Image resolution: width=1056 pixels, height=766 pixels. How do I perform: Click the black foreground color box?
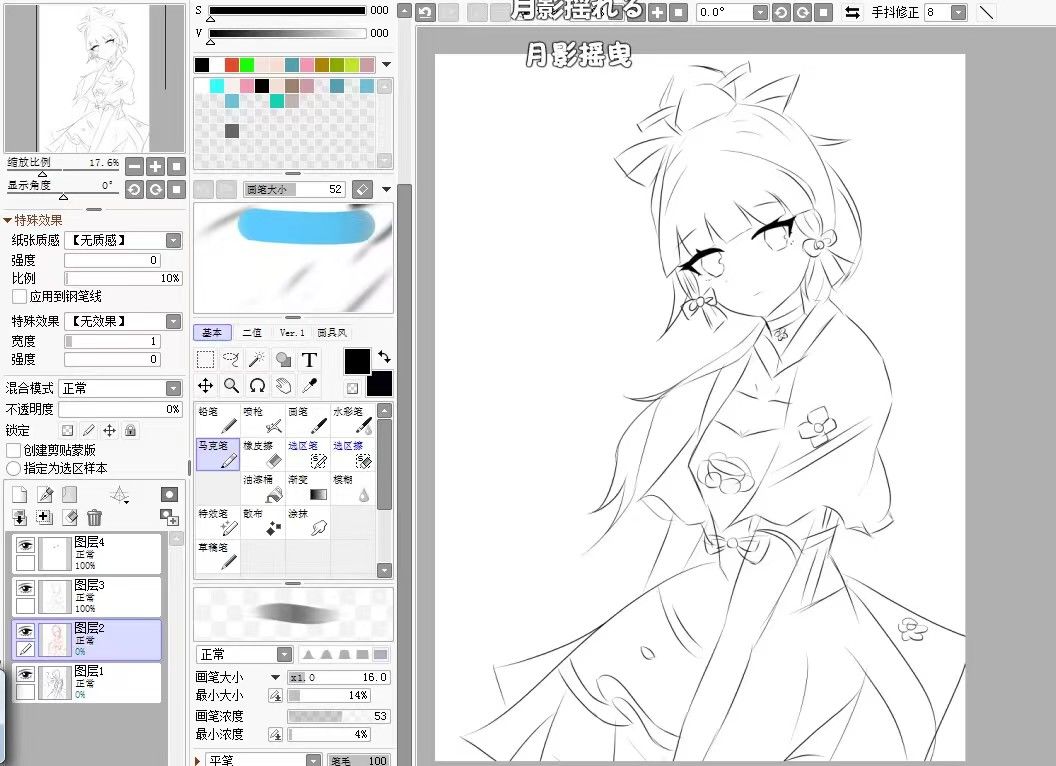[x=357, y=362]
